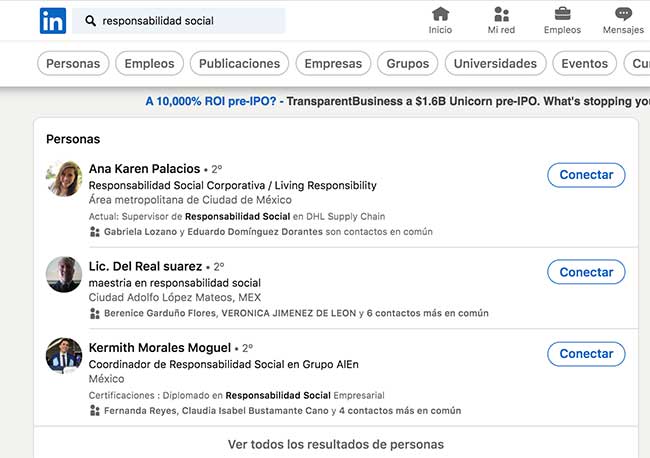Open the Mi red network icon
This screenshot has height=458, width=650.
click(501, 14)
